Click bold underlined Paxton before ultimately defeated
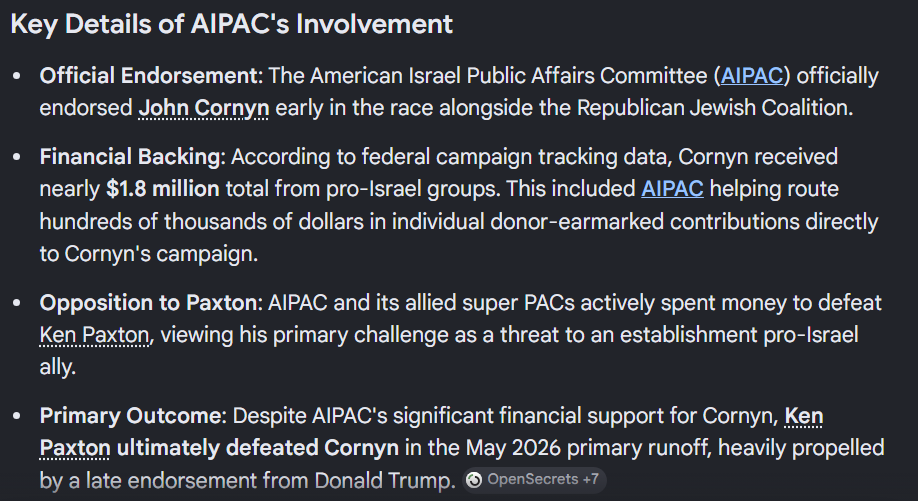Viewport: 918px width, 501px height. point(75,448)
